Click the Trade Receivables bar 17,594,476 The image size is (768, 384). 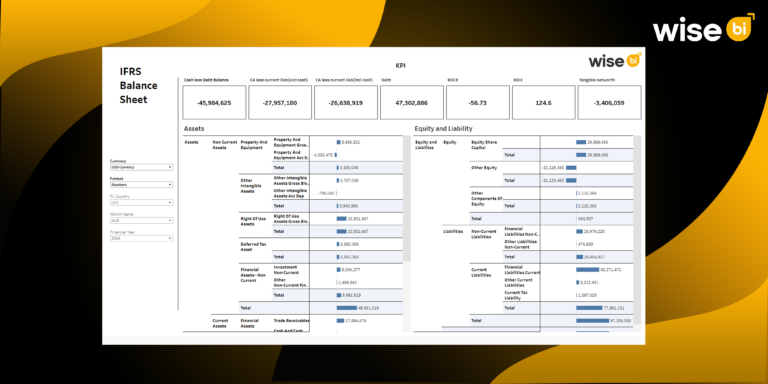click(340, 320)
